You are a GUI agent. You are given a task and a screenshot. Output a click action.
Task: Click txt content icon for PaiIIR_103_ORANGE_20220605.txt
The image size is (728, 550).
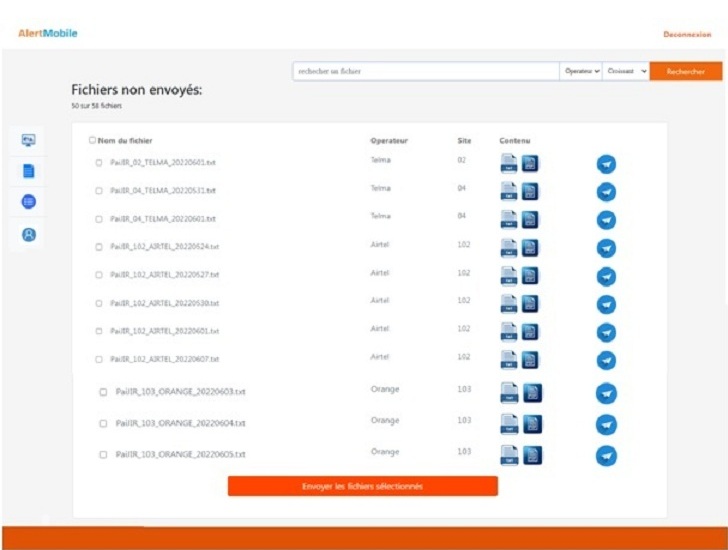coord(510,455)
